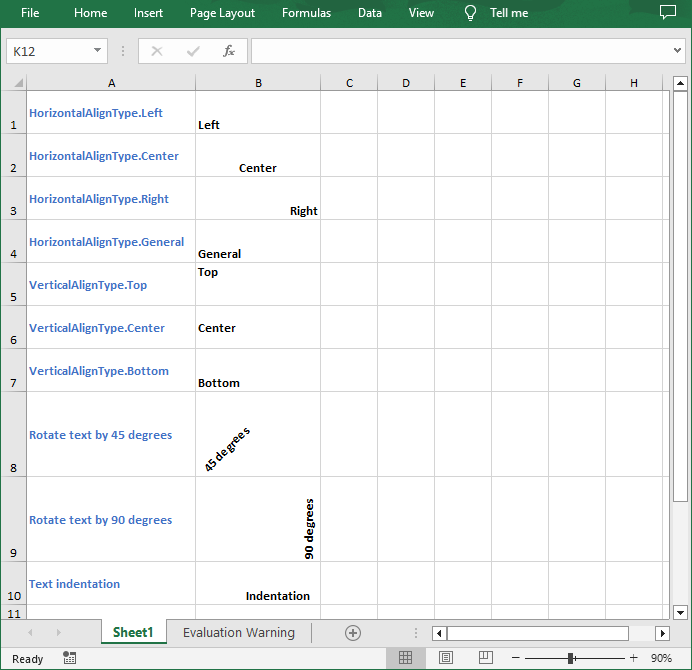Select cell with HorizontalAlignType.Left text

coord(111,112)
